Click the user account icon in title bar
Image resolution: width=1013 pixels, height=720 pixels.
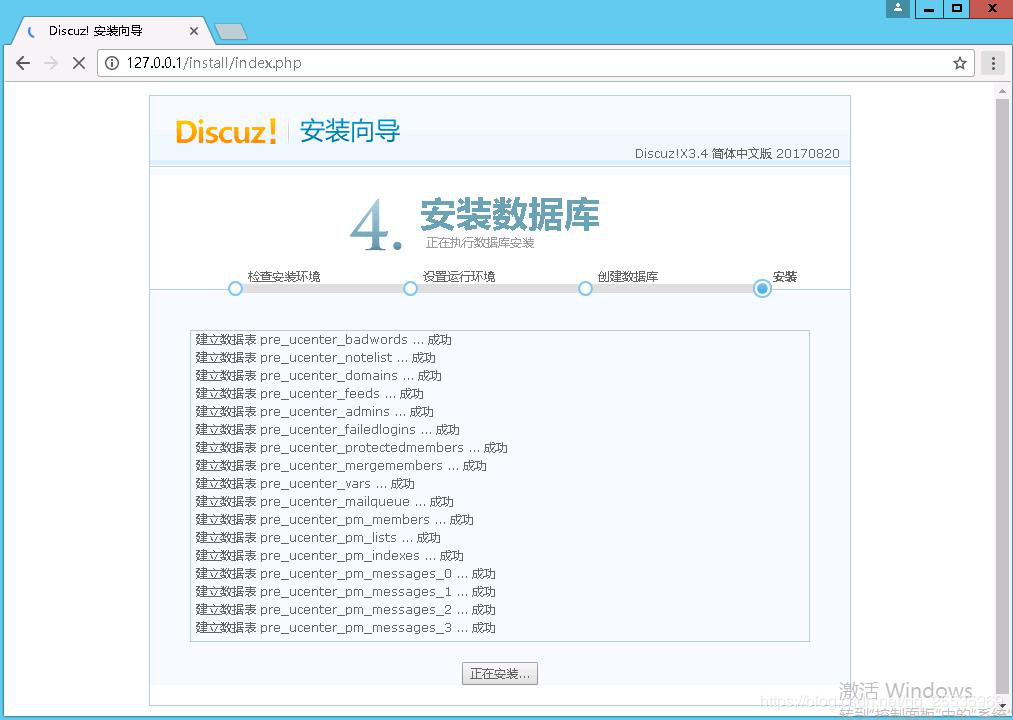(897, 9)
